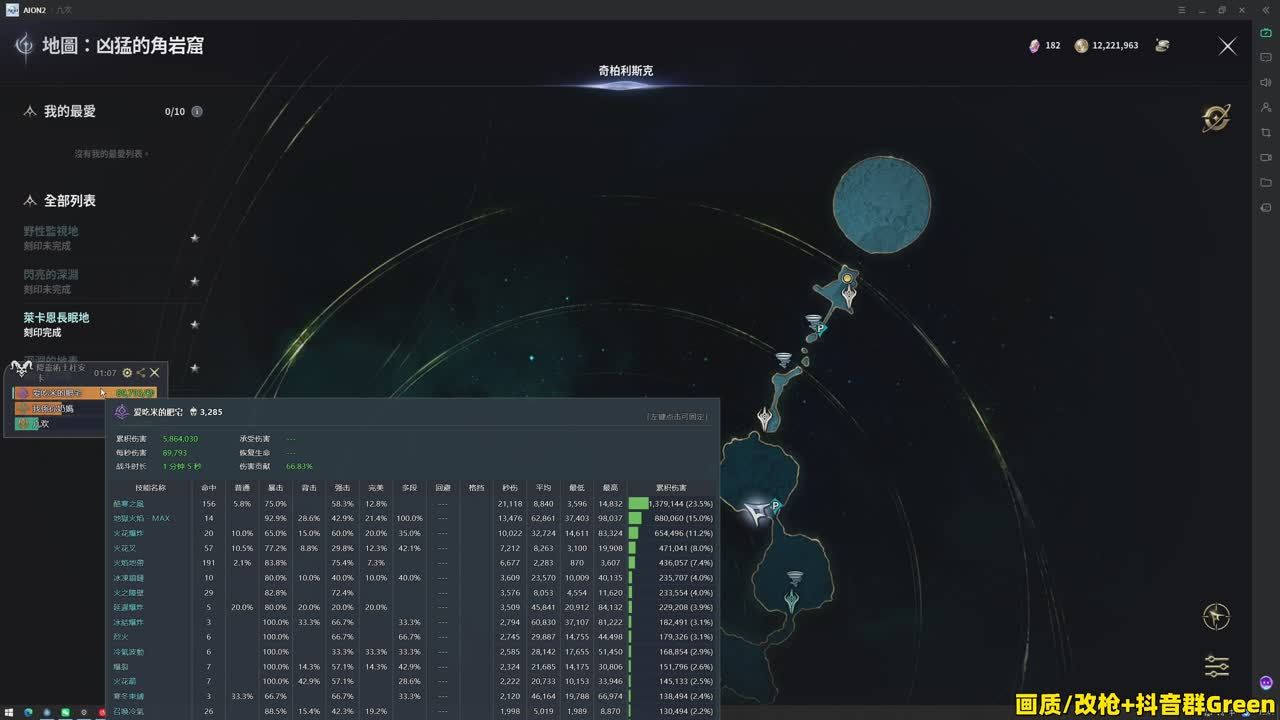Click the pink crystal currency icon
Image resolution: width=1280 pixels, height=720 pixels.
tap(1034, 46)
